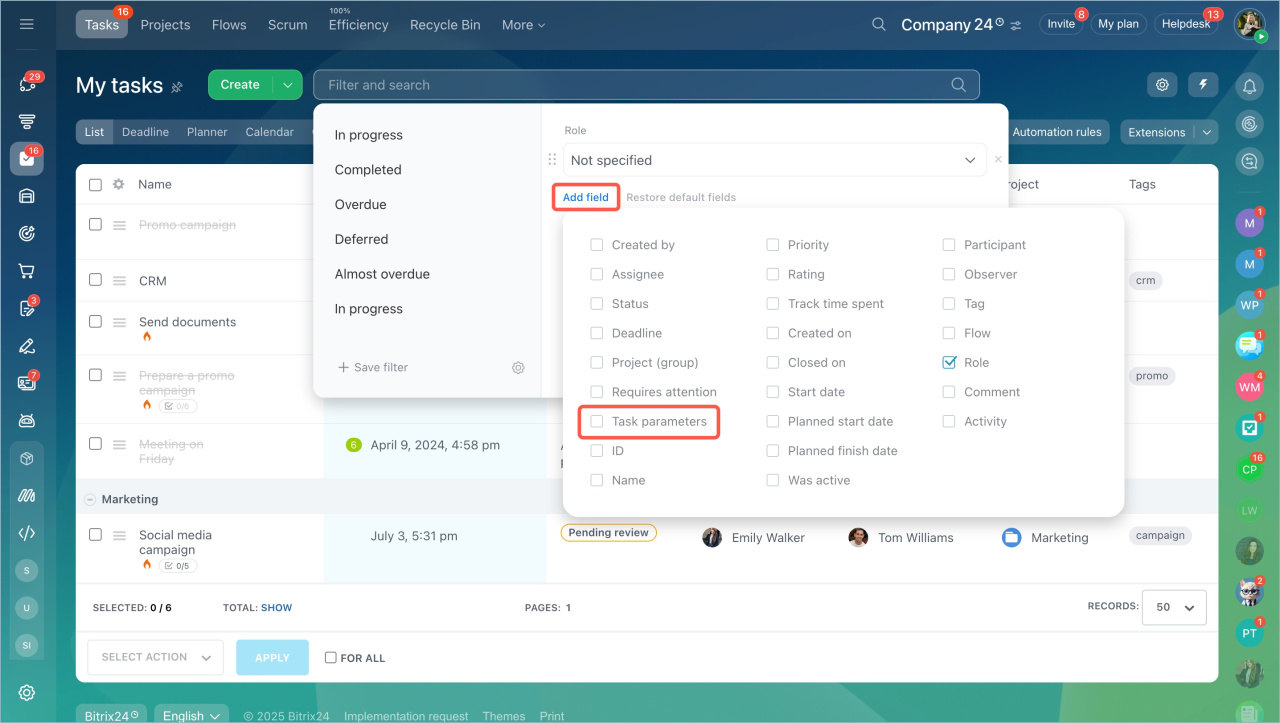
Task: Open the Role Not specified dropdown
Action: (x=775, y=160)
